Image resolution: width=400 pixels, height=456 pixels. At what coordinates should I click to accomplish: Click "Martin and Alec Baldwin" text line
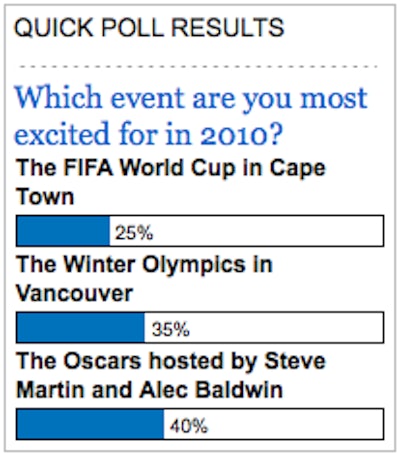pos(149,390)
